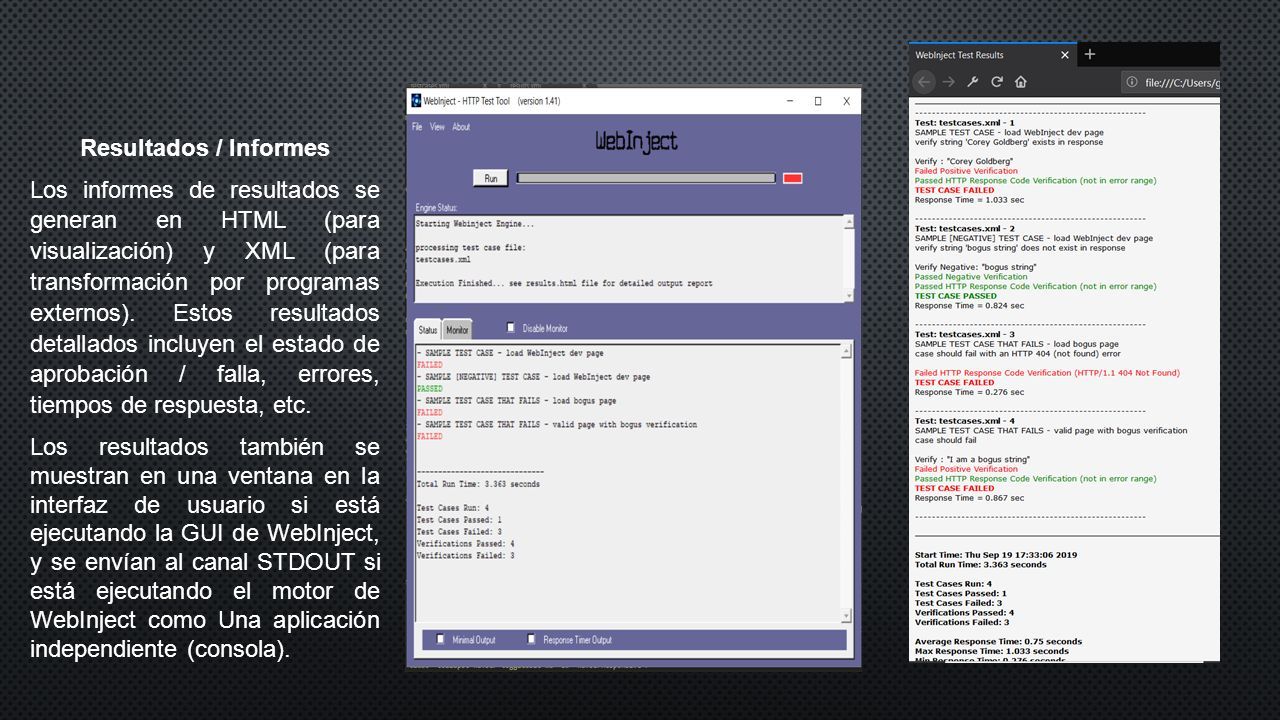Screen dimensions: 1280x720
Task: Click the green PASSED result in Status panel
Action: 430,389
